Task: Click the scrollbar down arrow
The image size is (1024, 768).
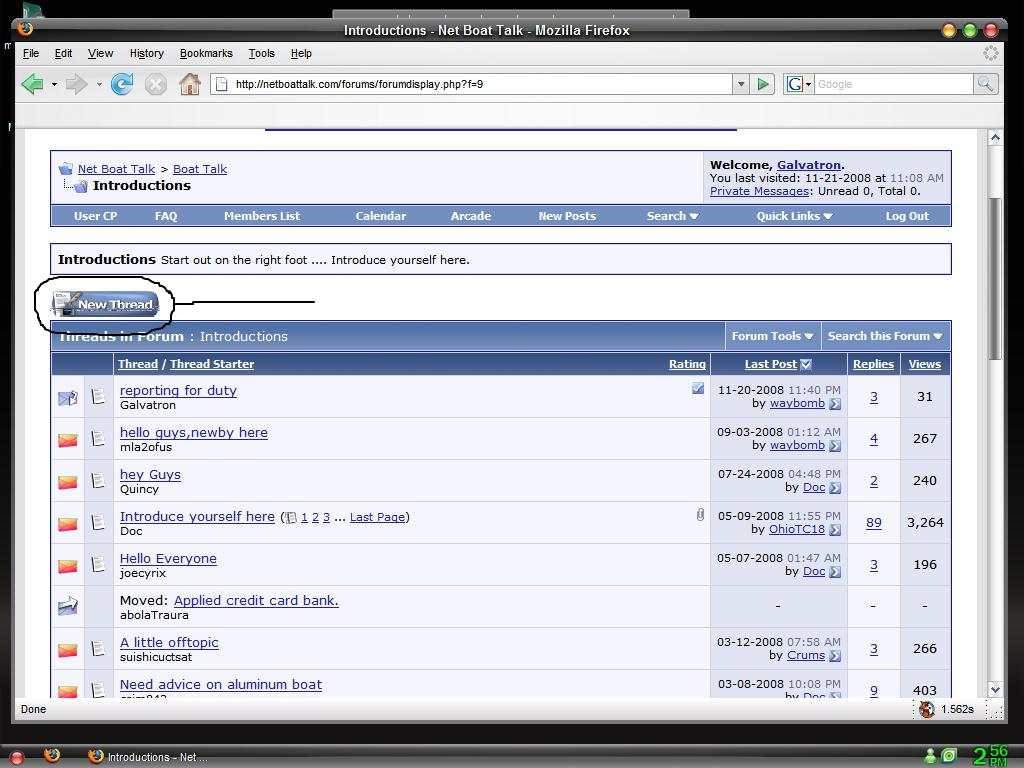Action: [995, 689]
